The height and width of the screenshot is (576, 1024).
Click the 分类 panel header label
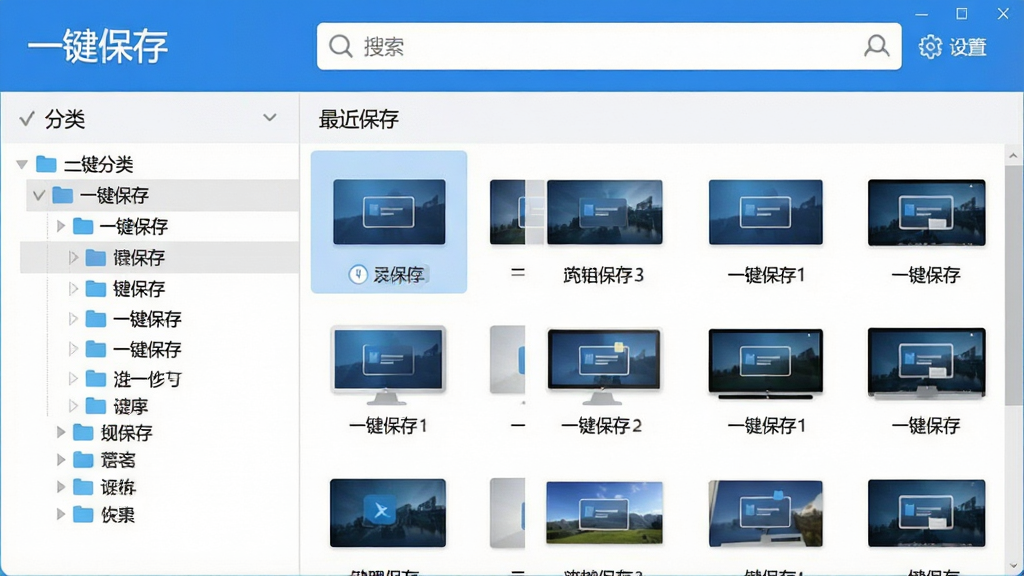[65, 119]
